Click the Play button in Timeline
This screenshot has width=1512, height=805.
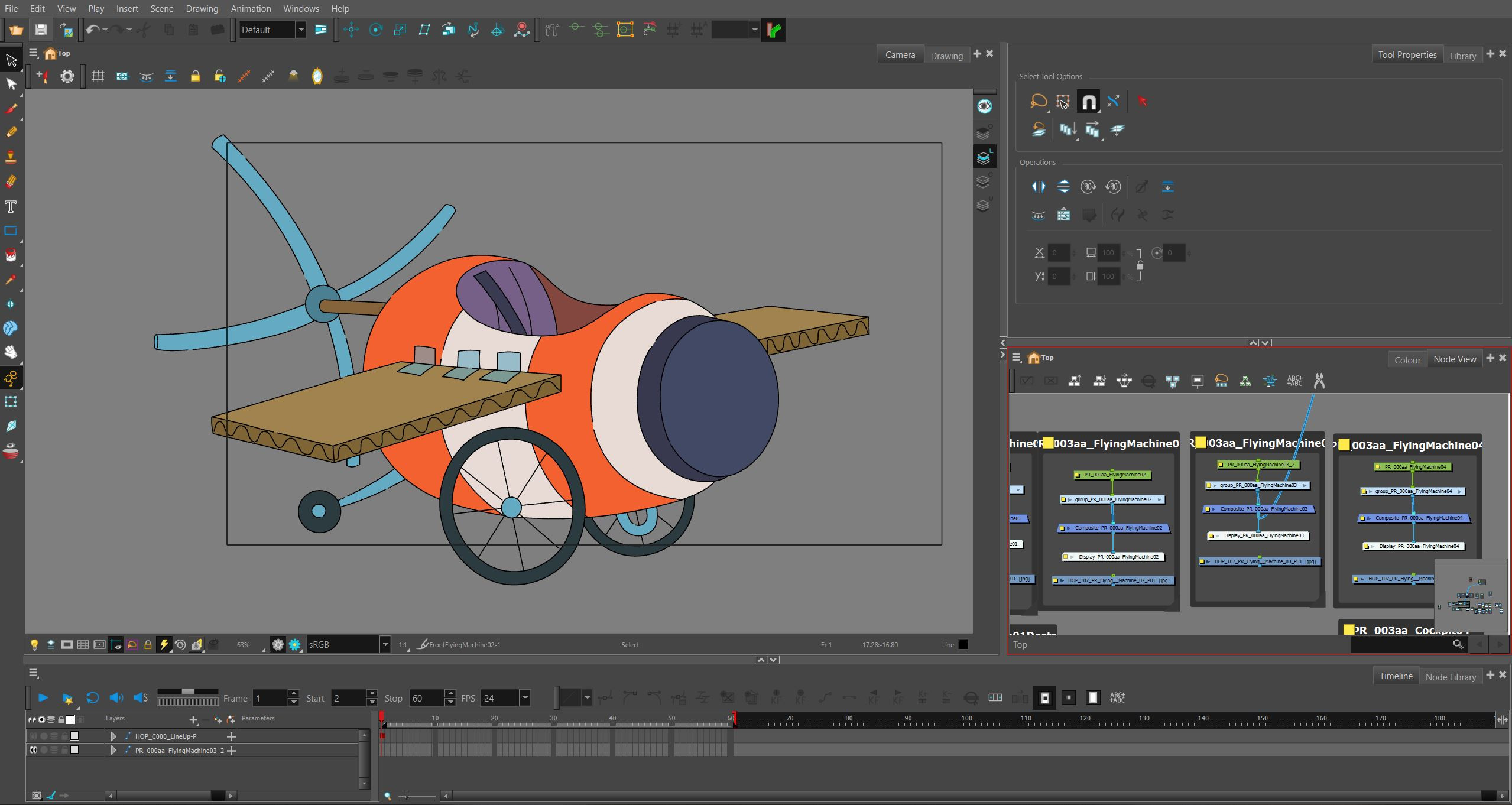tap(43, 698)
